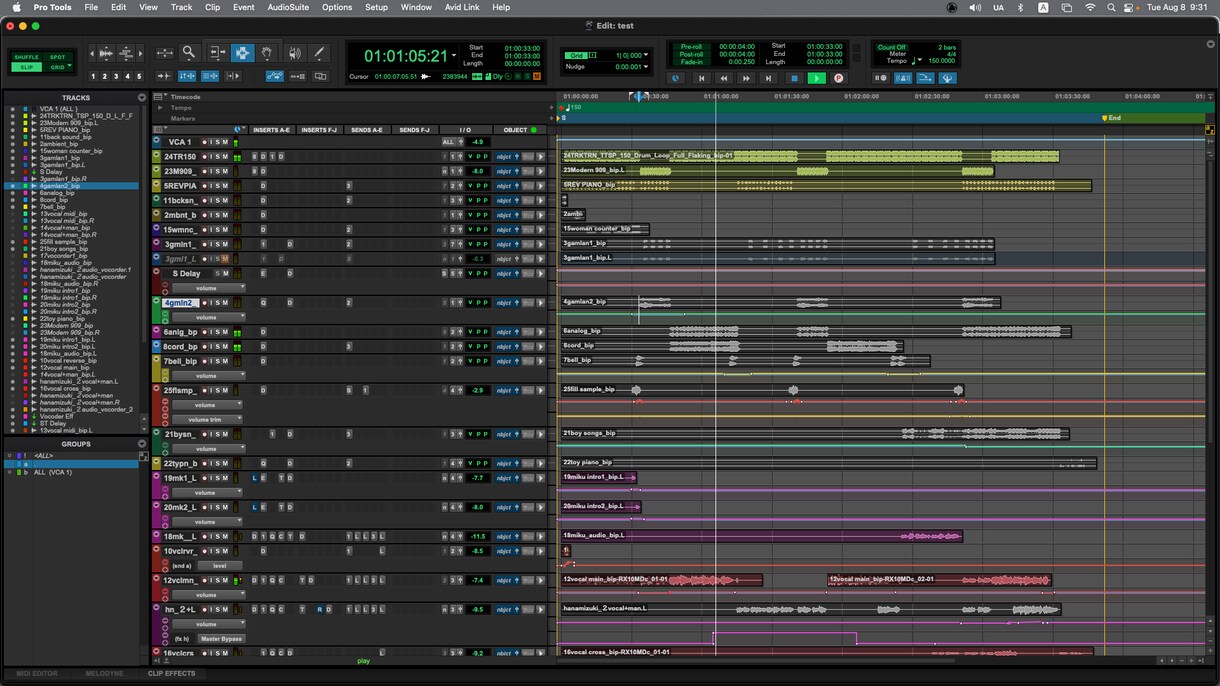Click the Rewind transport button

click(723, 78)
